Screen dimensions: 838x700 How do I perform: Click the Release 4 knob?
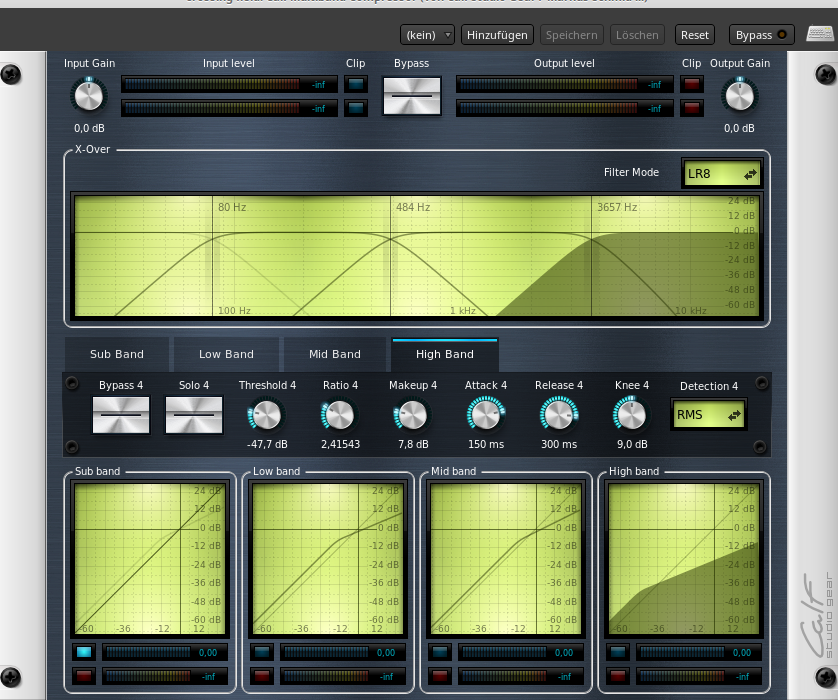coord(558,415)
